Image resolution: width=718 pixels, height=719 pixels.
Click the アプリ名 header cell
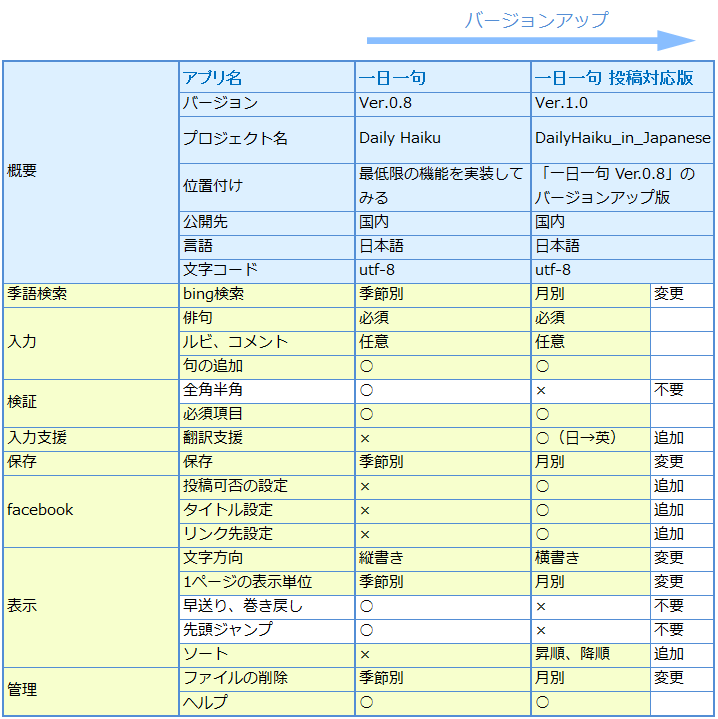click(266, 77)
